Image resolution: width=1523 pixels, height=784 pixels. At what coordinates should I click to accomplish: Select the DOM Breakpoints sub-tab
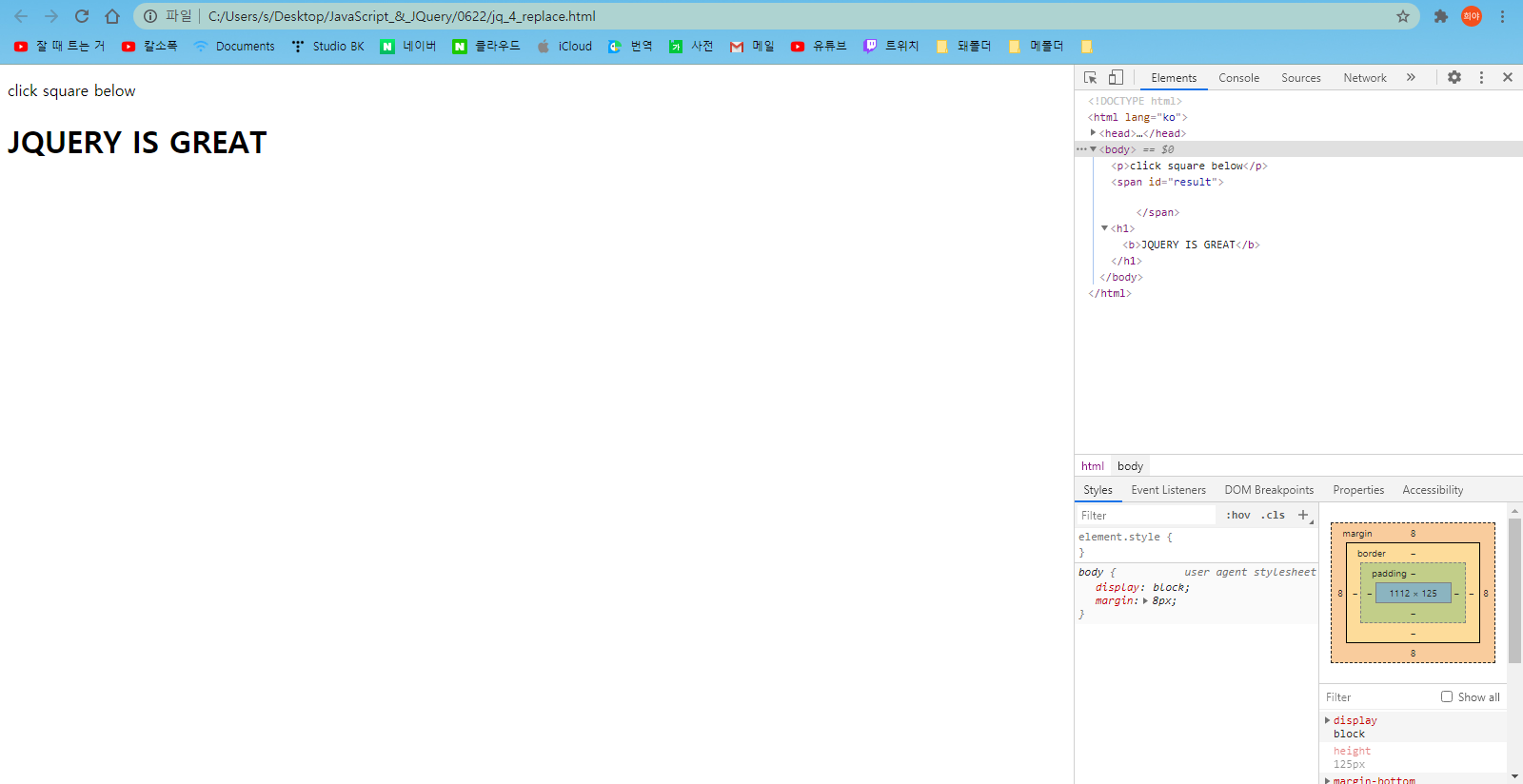click(x=1269, y=490)
